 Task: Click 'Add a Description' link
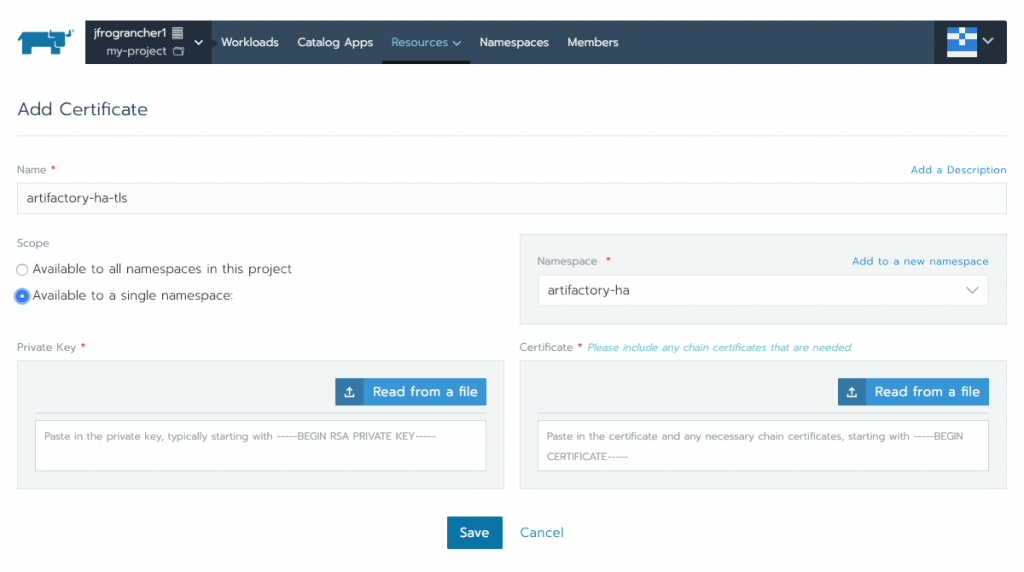point(958,170)
